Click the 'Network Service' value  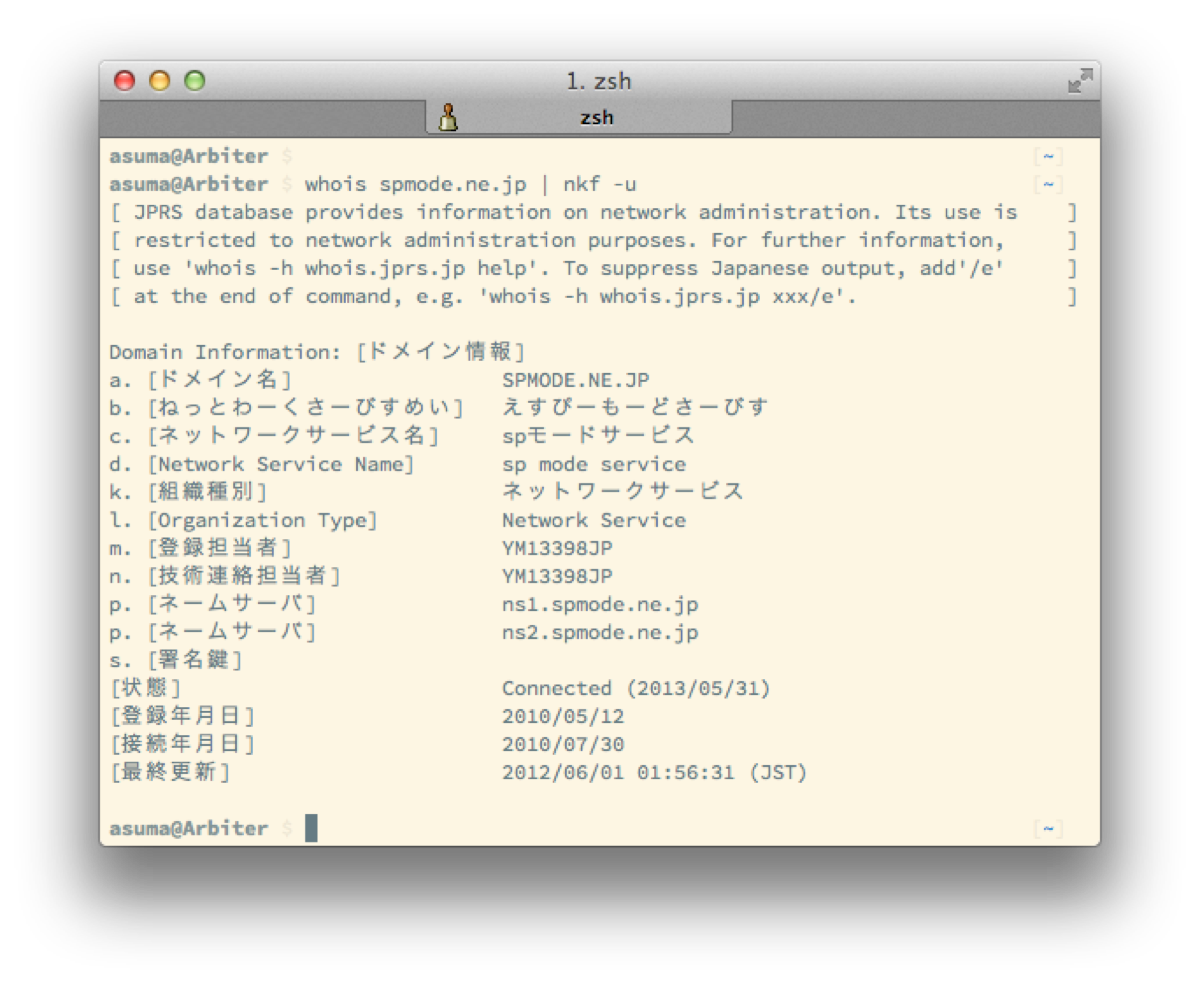pyautogui.click(x=594, y=521)
